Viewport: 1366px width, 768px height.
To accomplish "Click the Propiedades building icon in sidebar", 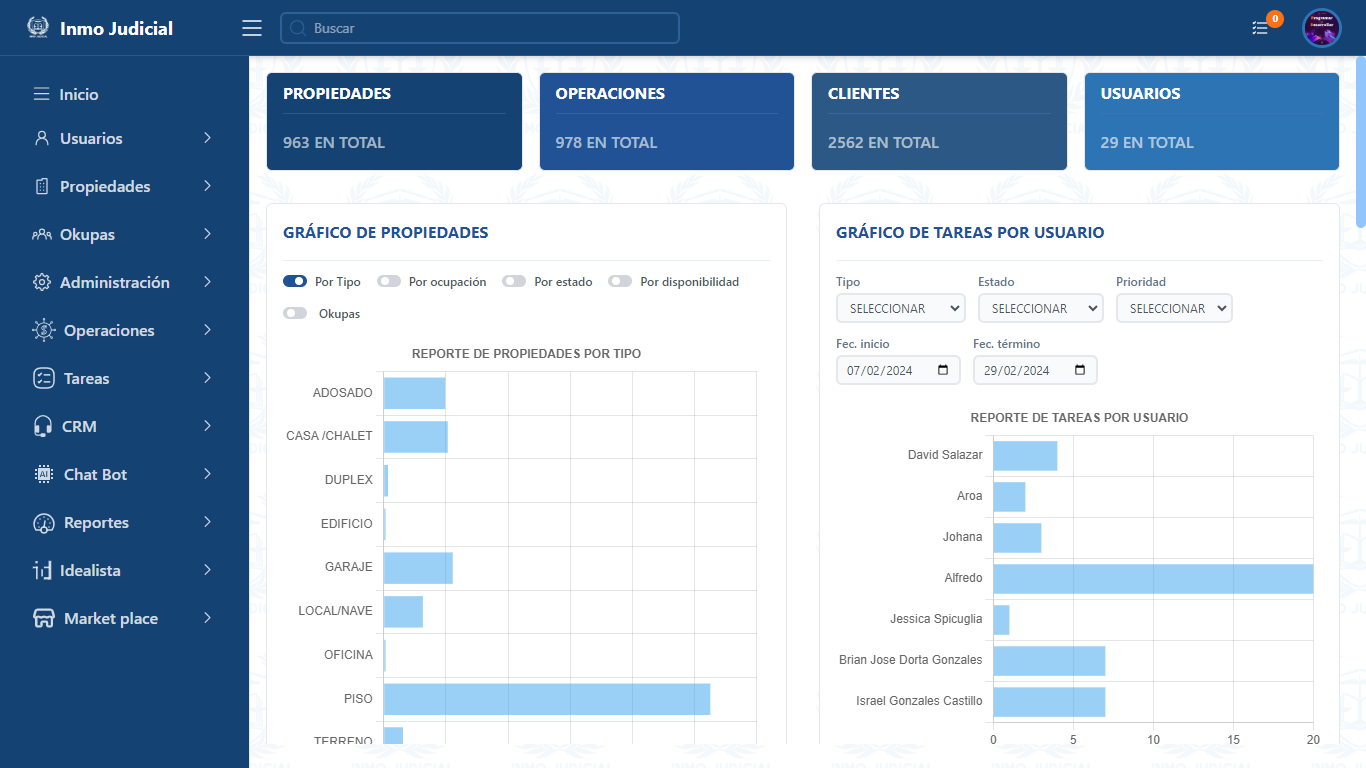I will [x=41, y=186].
